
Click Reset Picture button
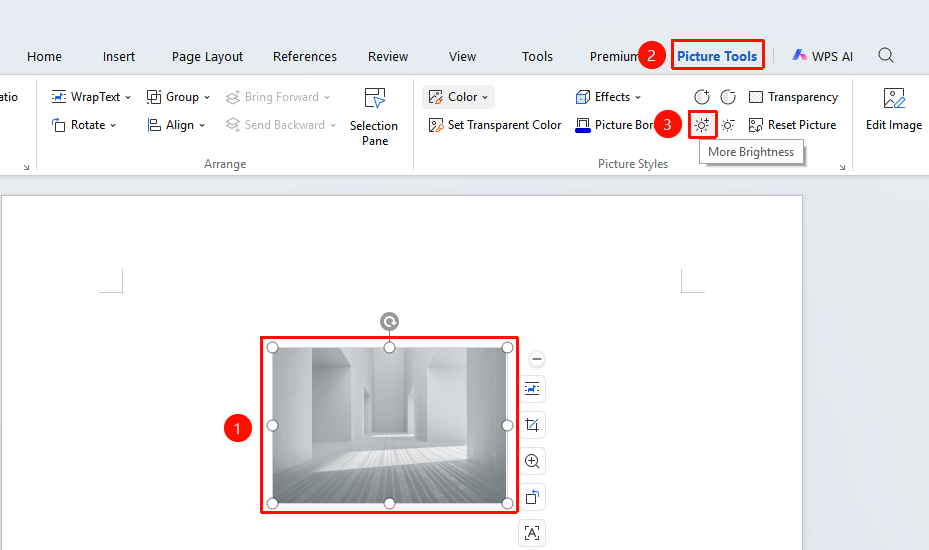click(792, 125)
